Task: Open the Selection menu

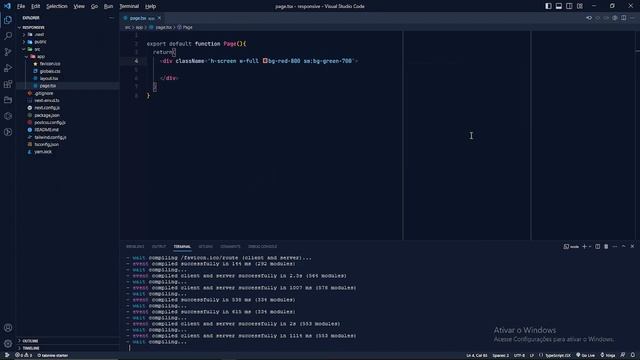Action: click(x=57, y=7)
